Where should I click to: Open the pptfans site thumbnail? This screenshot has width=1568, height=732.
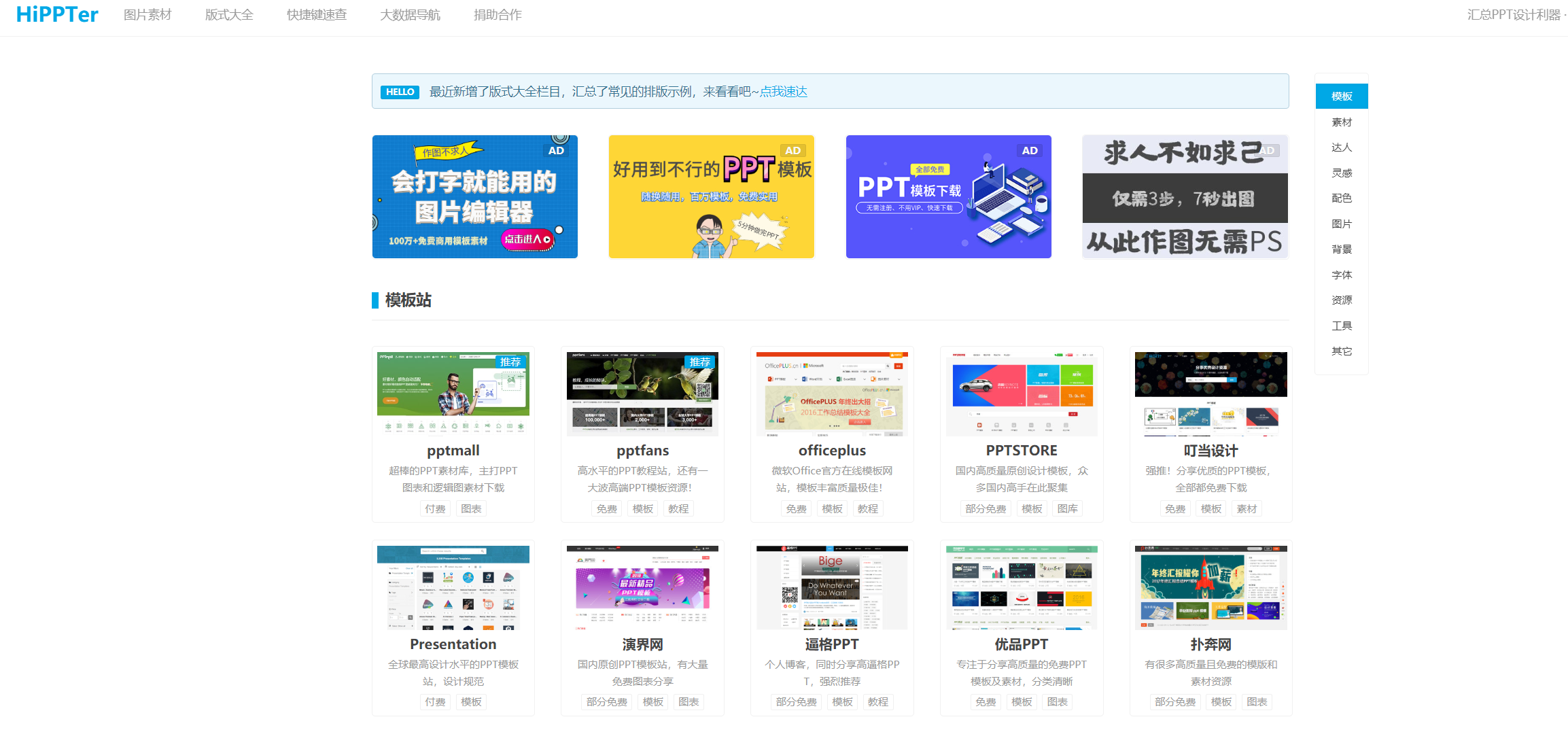pos(642,394)
